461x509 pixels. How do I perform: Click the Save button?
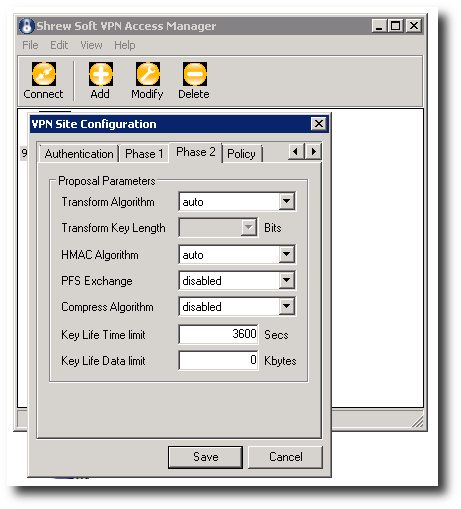pos(205,457)
